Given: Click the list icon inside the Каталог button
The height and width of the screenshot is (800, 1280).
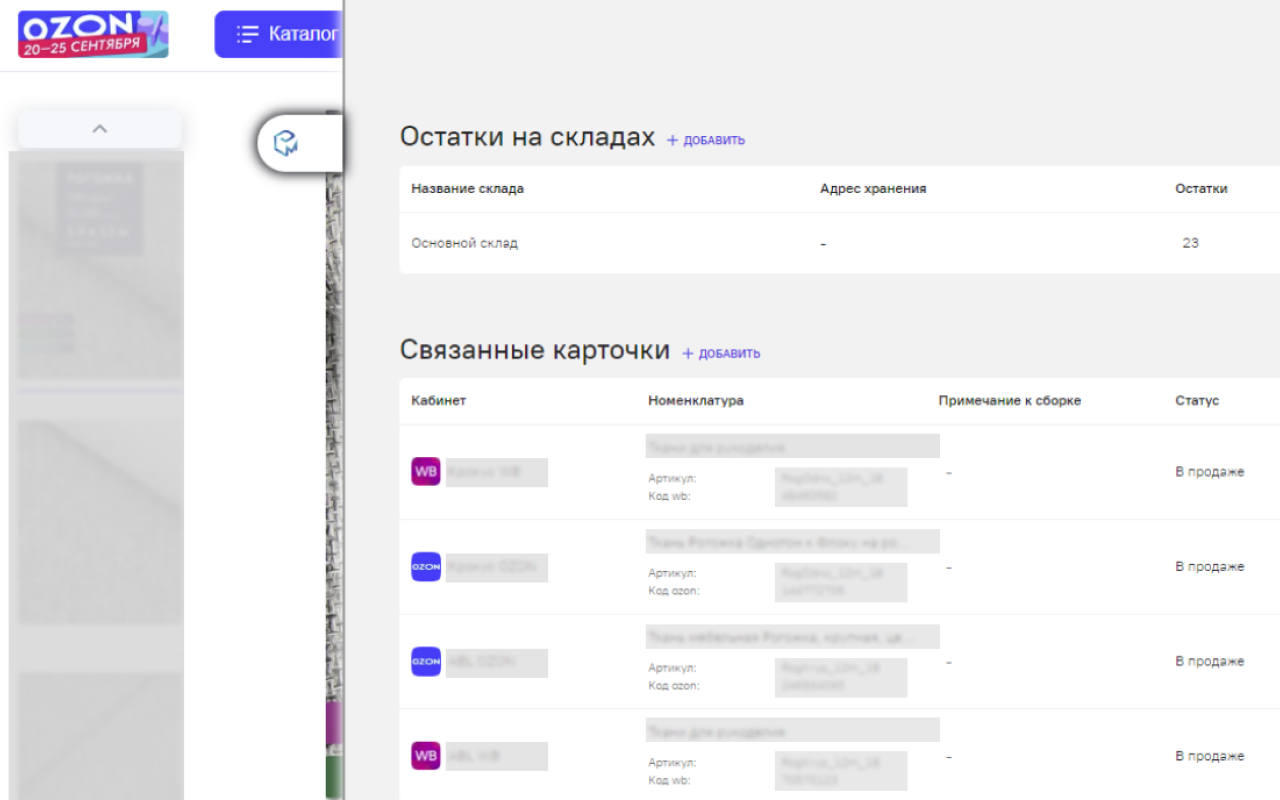Looking at the screenshot, I should tap(246, 33).
